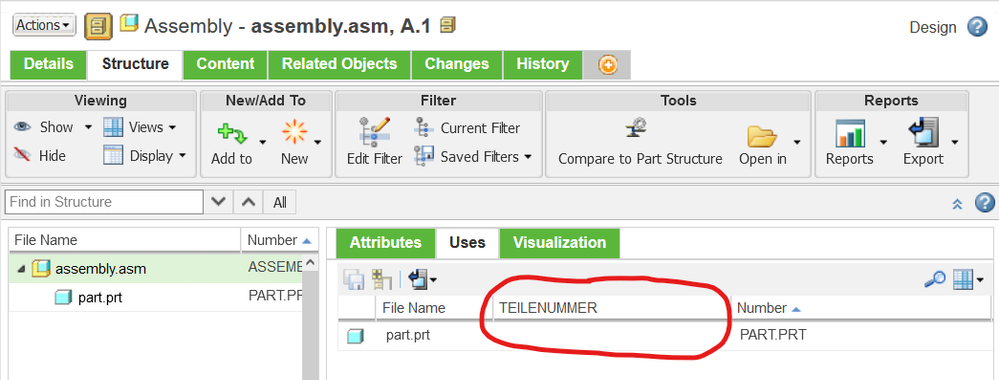
Task: Click Show eye icon in Viewing
Action: pyautogui.click(x=22, y=127)
